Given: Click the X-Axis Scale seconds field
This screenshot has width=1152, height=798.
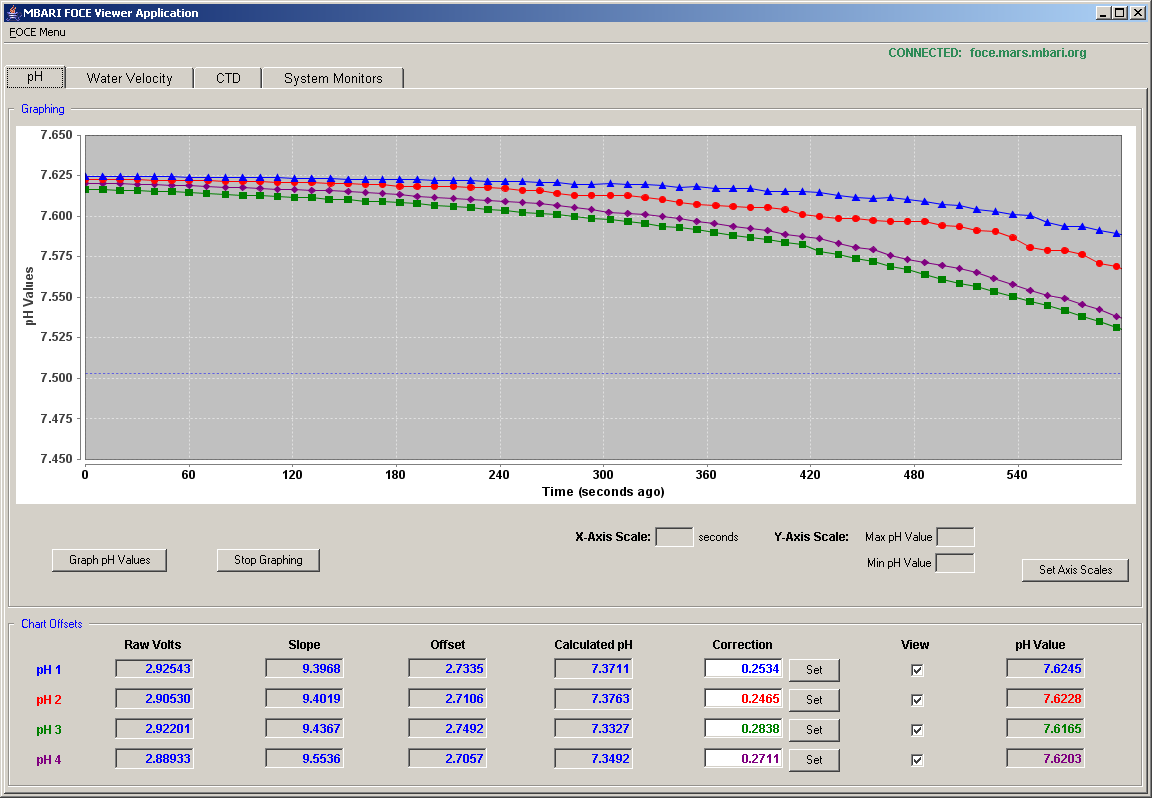Looking at the screenshot, I should pos(674,537).
